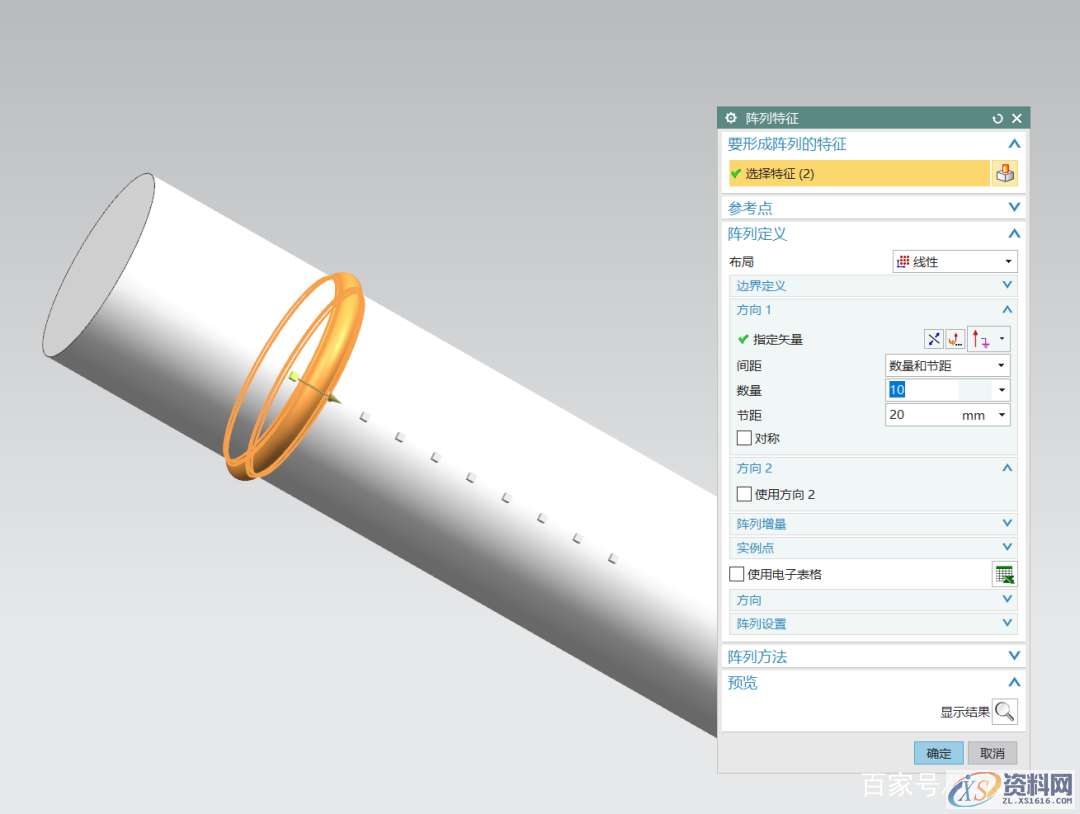Click the reverse direction vector icon
The width and height of the screenshot is (1080, 814).
click(x=933, y=339)
